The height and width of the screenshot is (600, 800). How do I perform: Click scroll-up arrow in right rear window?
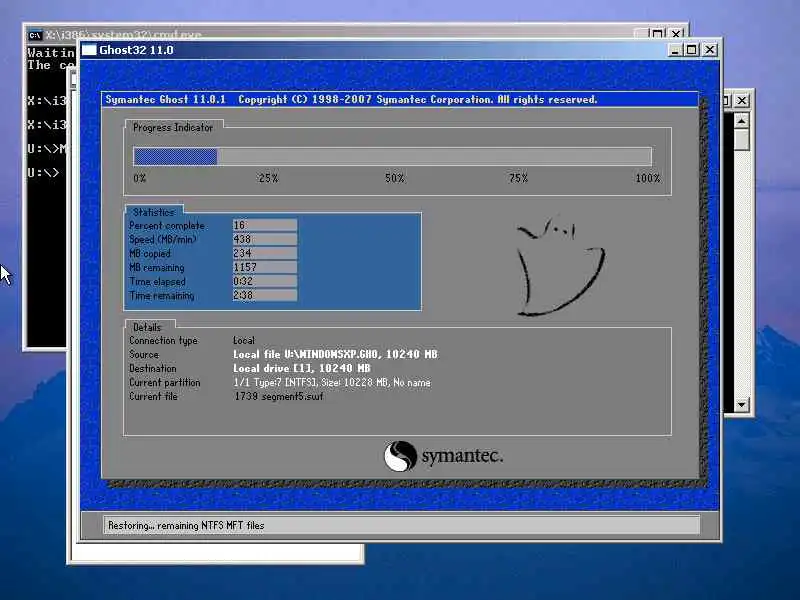pos(741,121)
